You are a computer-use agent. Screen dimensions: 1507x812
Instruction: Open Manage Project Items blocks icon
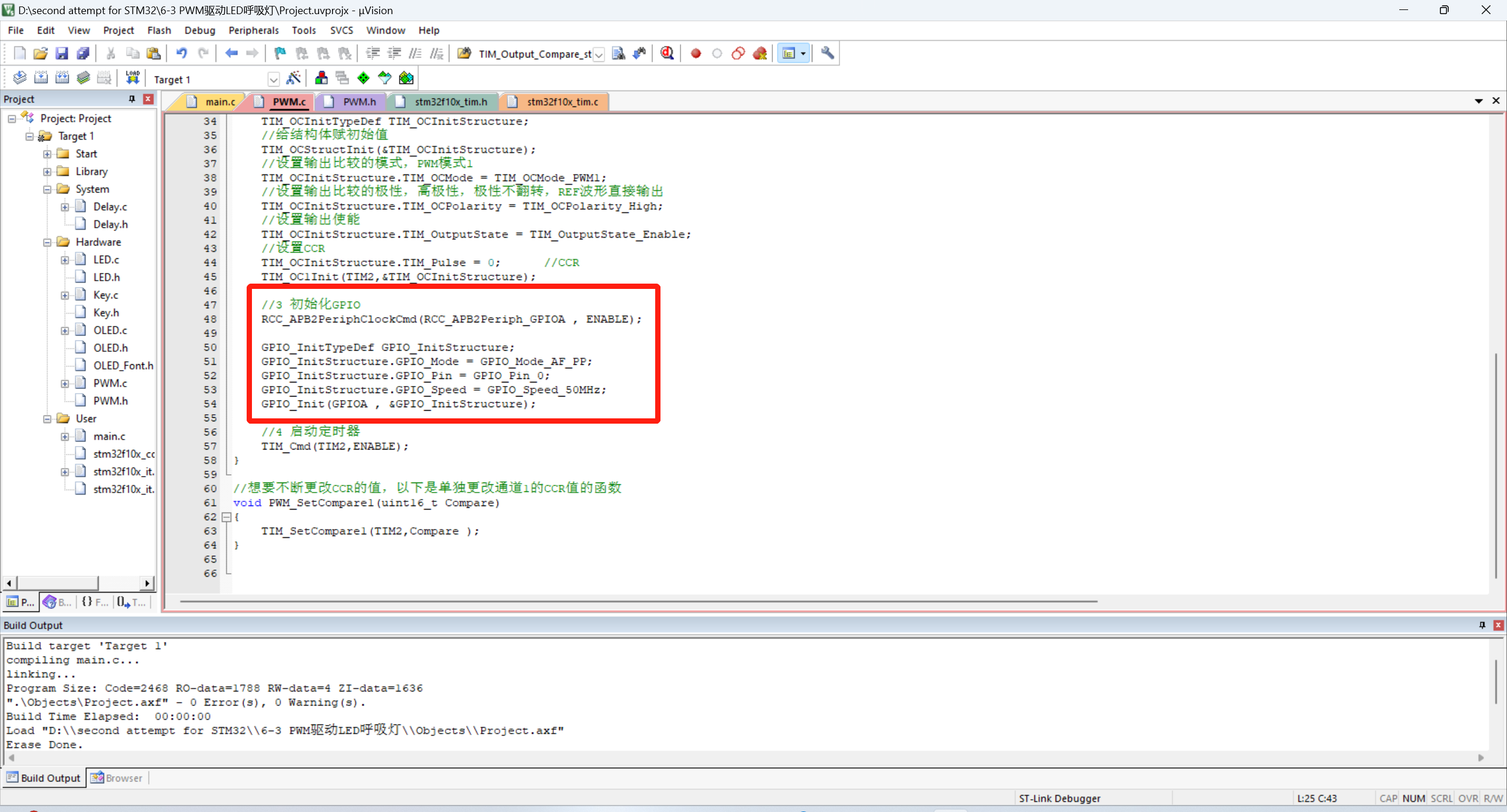321,78
